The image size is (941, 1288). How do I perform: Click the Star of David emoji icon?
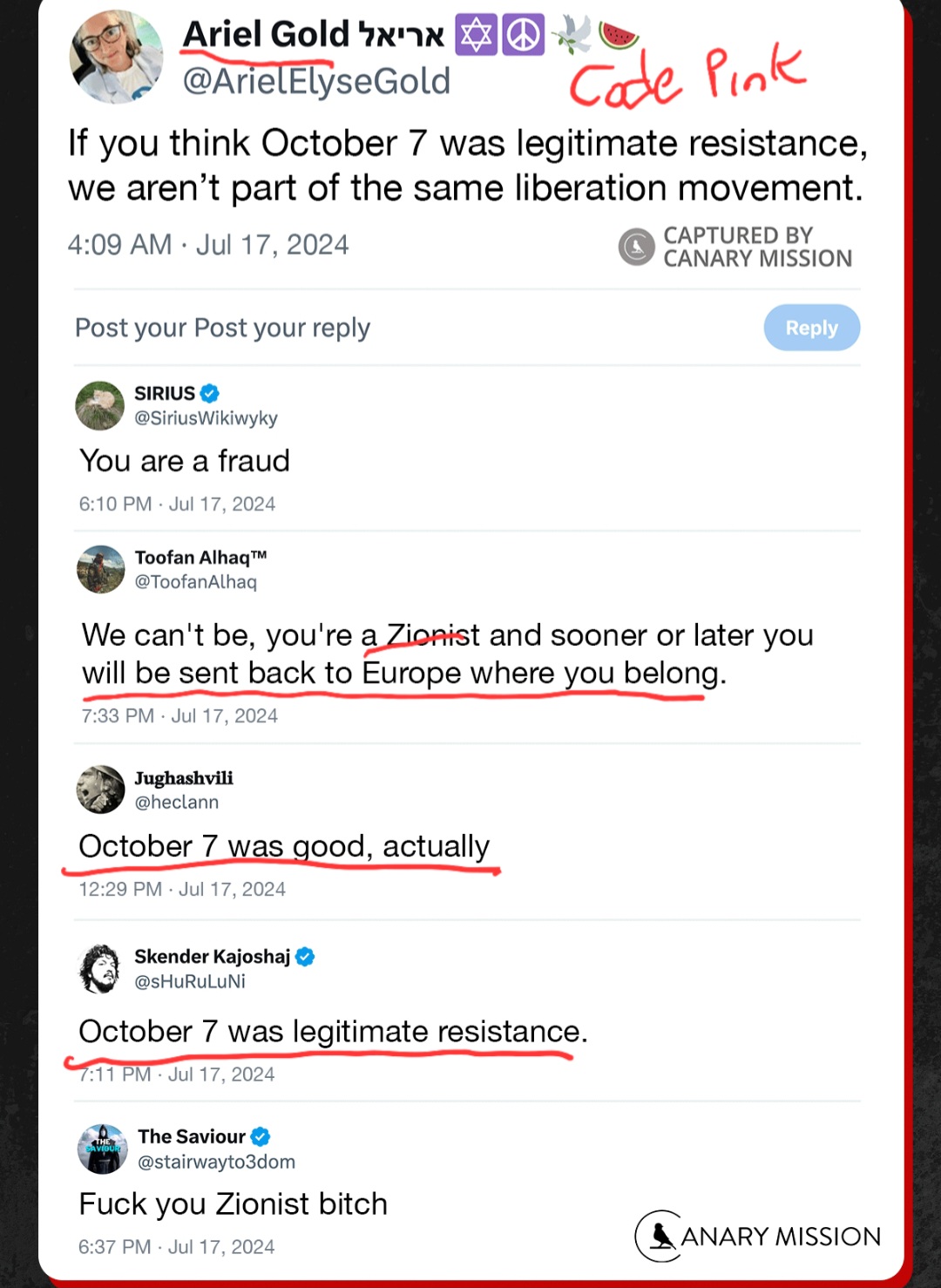[476, 35]
